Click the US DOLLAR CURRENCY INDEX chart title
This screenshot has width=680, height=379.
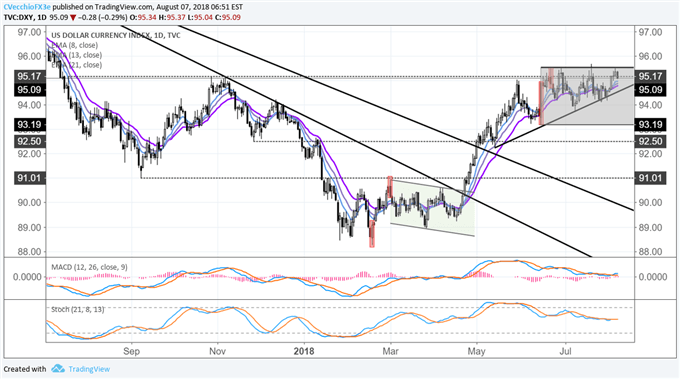coord(116,36)
